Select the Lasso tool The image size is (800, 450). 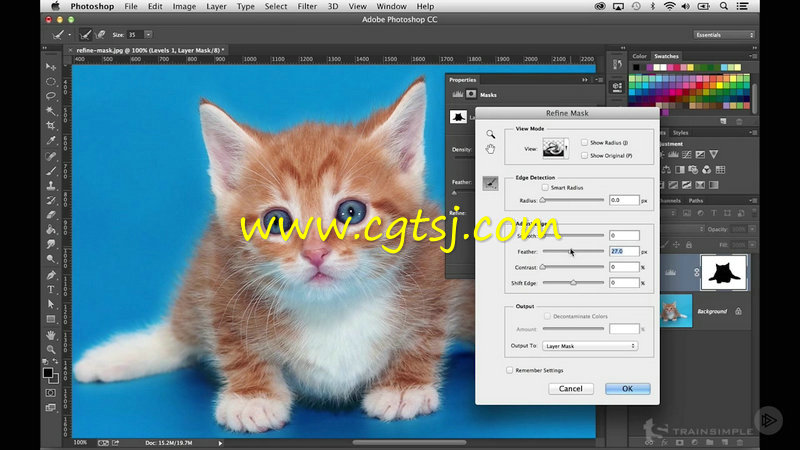click(51, 96)
